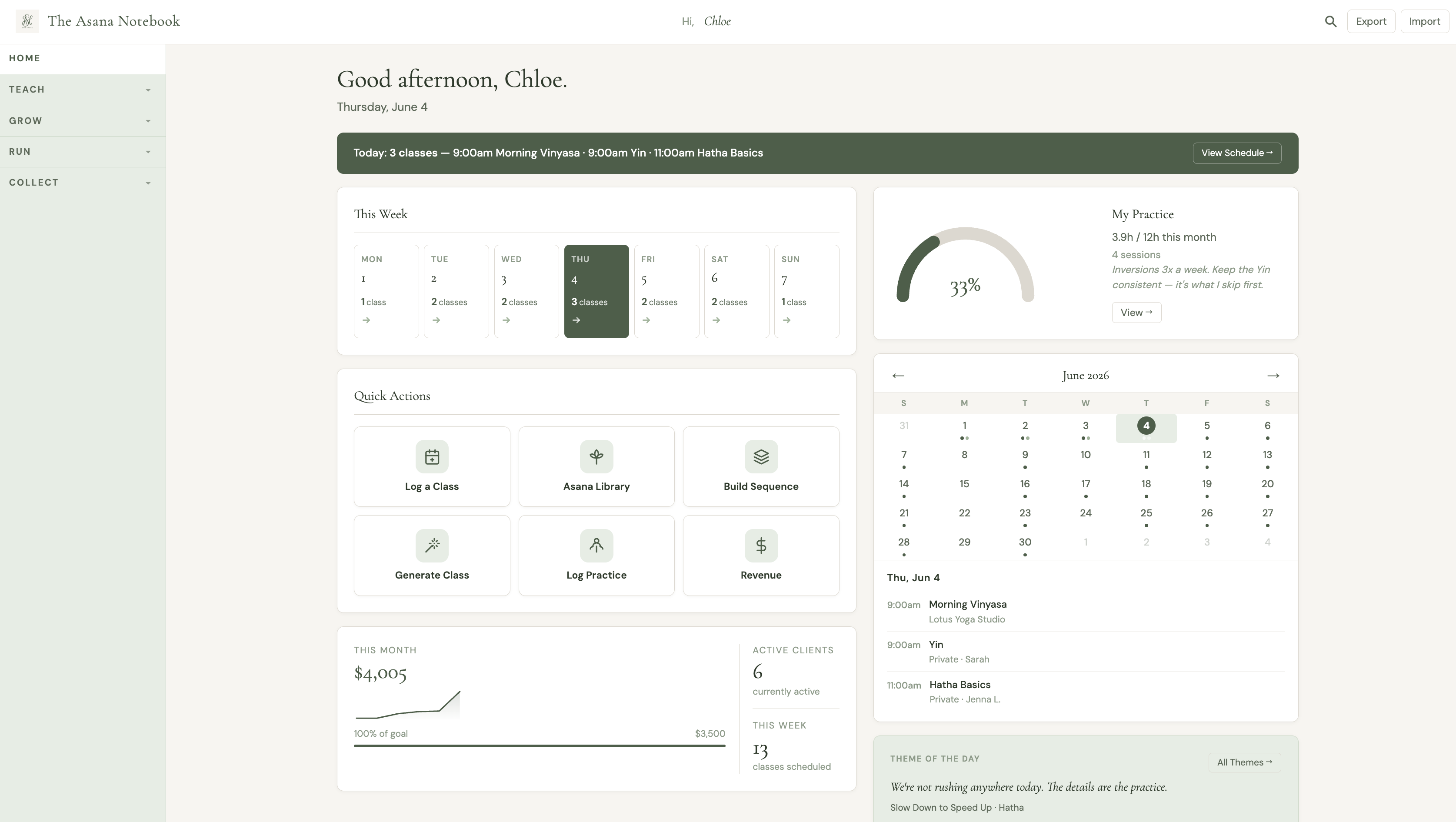Select June 30 in the calendar
This screenshot has height=822, width=1456.
point(1025,545)
